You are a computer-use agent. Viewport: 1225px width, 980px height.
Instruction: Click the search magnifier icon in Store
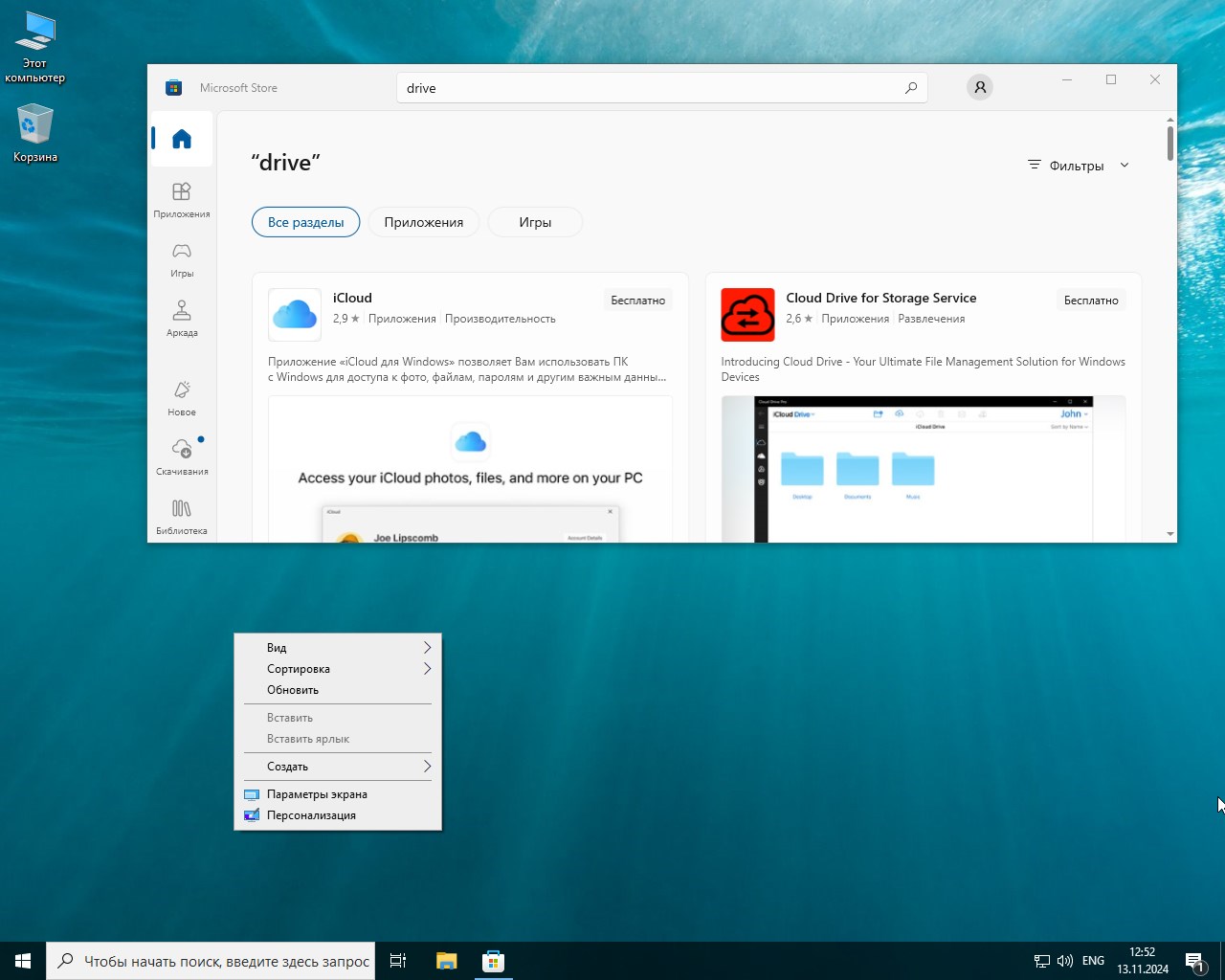(910, 88)
